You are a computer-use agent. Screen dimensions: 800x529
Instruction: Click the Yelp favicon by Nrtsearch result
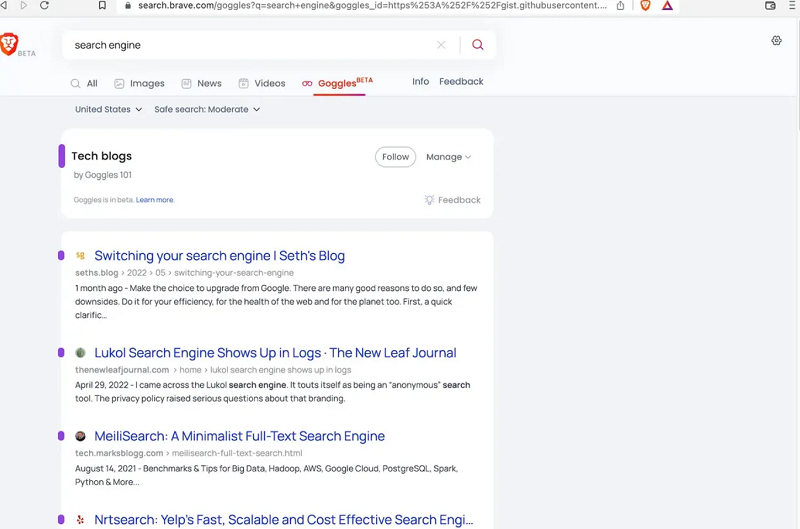pos(80,520)
